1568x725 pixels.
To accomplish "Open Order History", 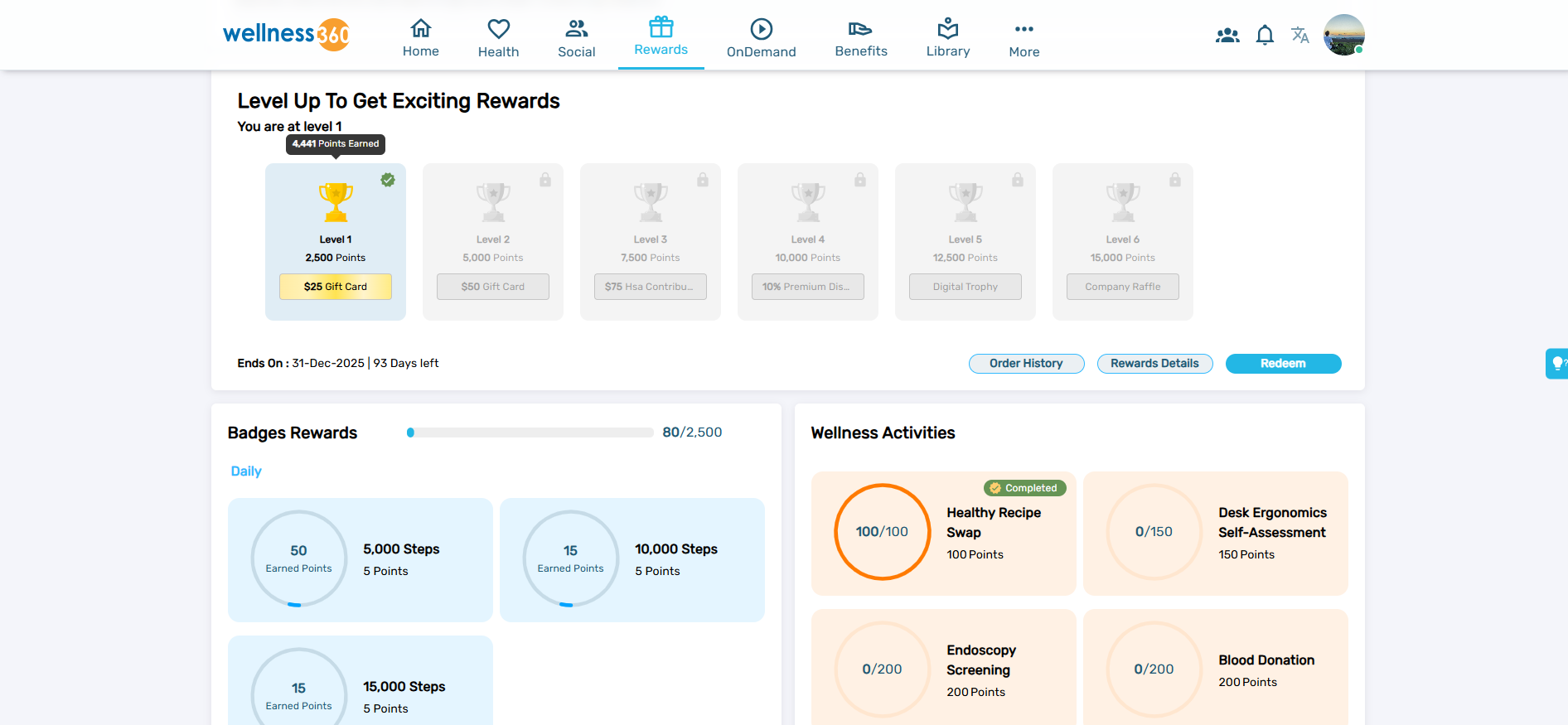I will tap(1026, 364).
